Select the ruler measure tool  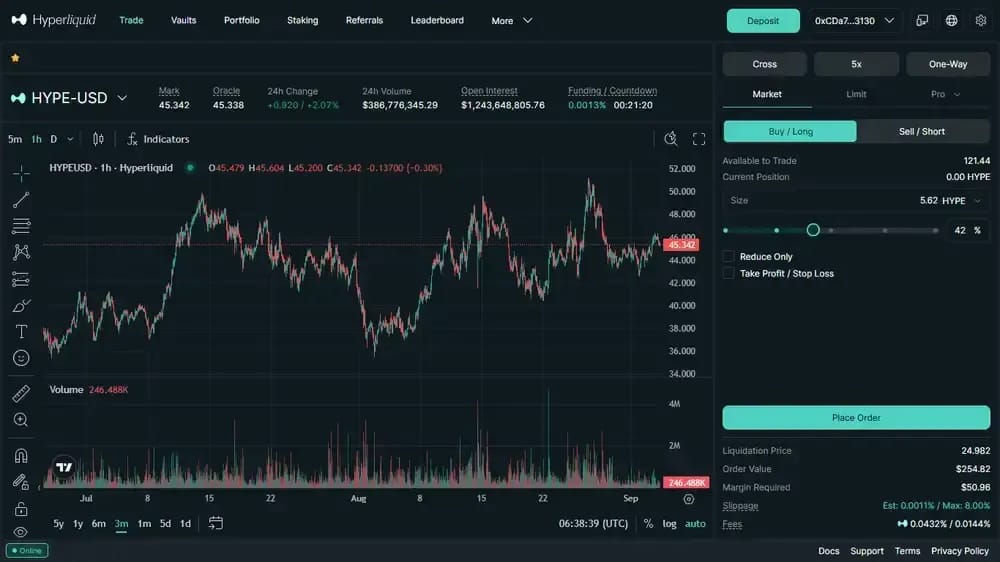21,394
